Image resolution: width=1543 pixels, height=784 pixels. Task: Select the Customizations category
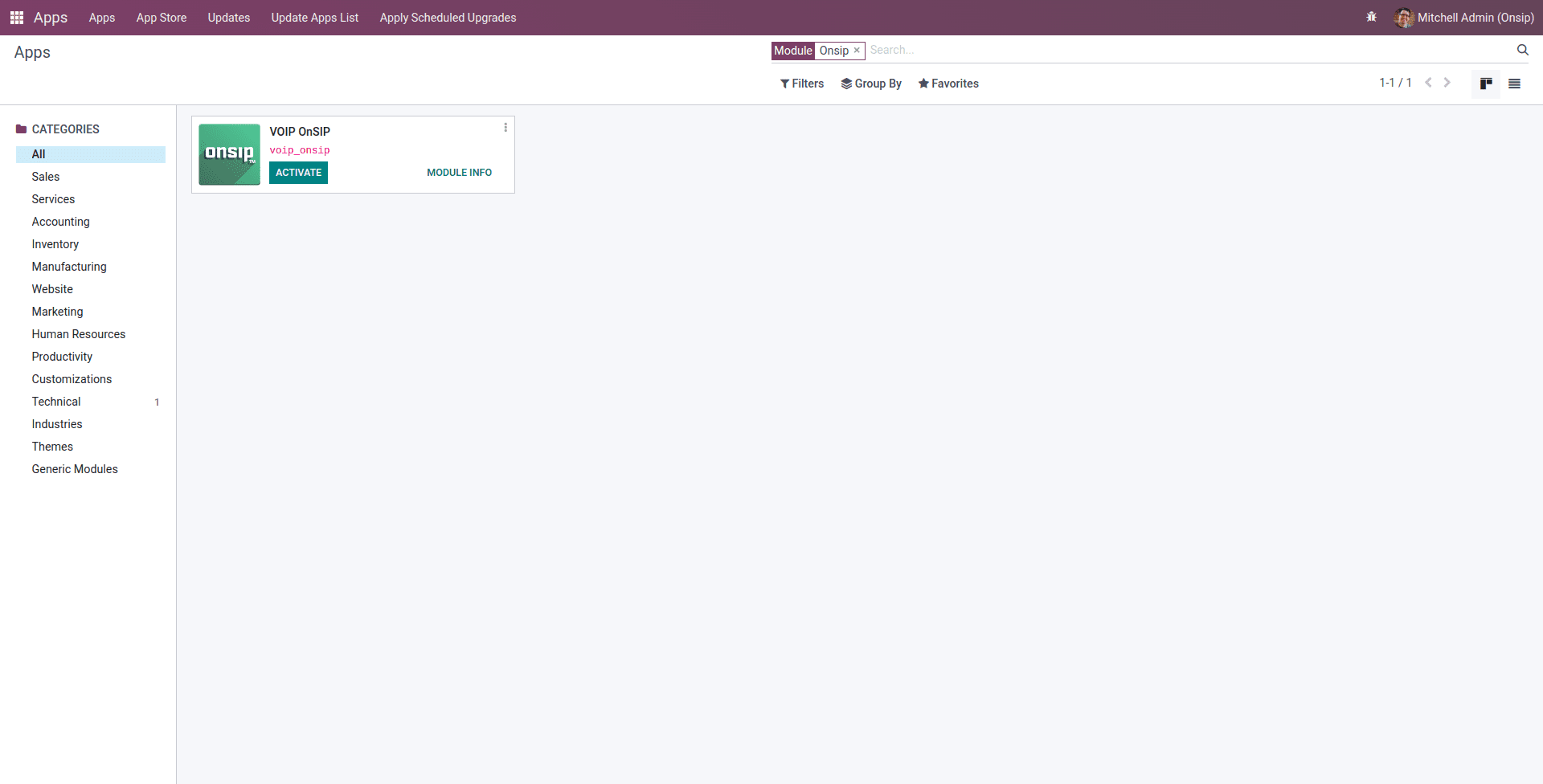click(x=91, y=379)
